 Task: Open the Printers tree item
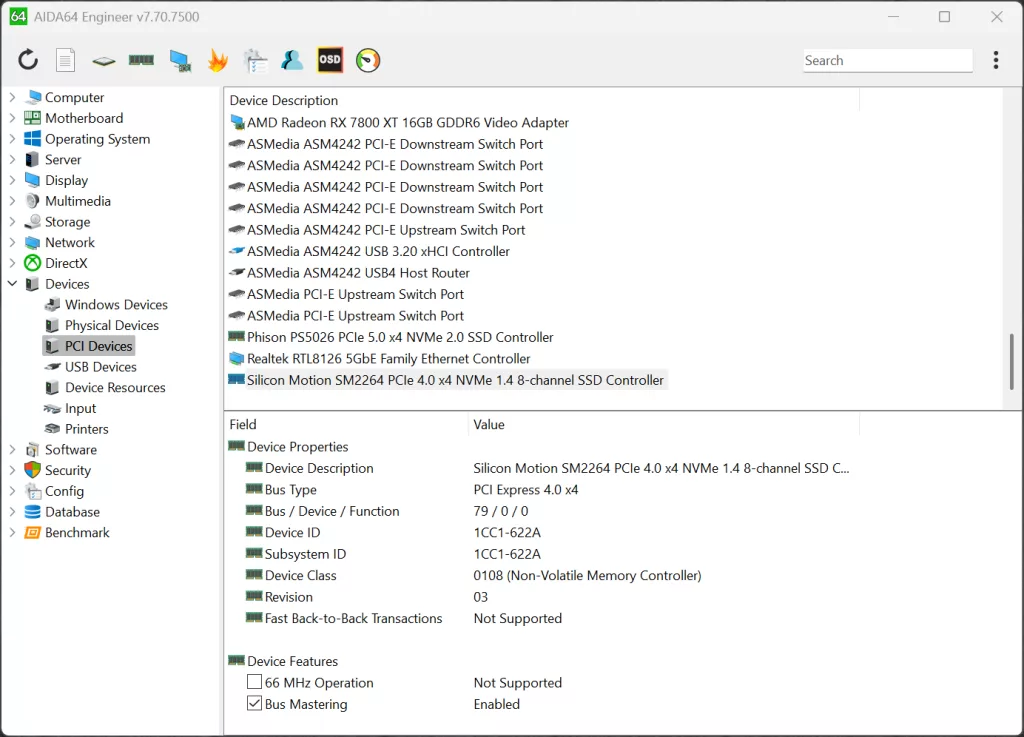86,430
